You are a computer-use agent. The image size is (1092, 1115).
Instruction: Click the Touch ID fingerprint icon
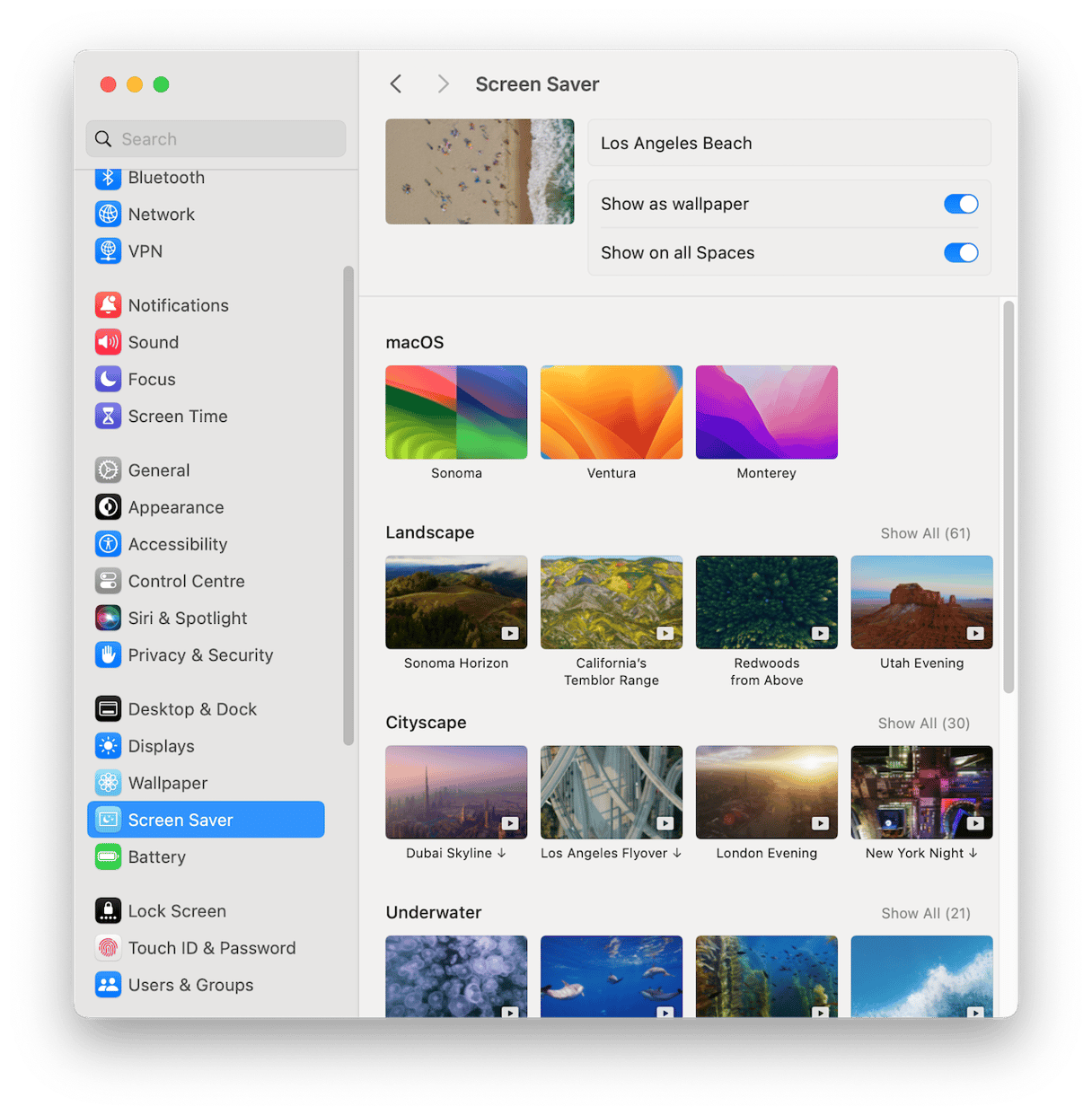click(x=108, y=948)
